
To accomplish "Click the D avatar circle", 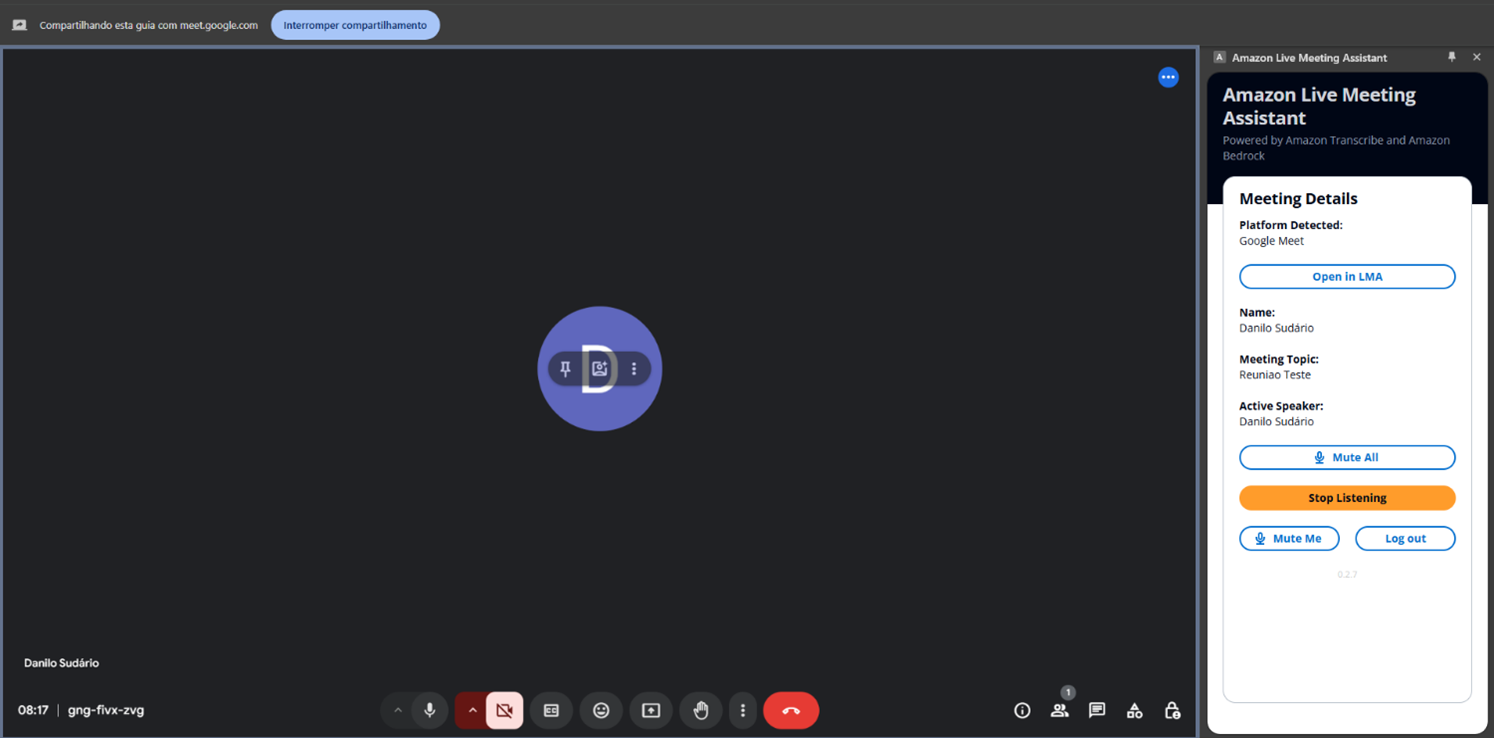I will [x=599, y=369].
